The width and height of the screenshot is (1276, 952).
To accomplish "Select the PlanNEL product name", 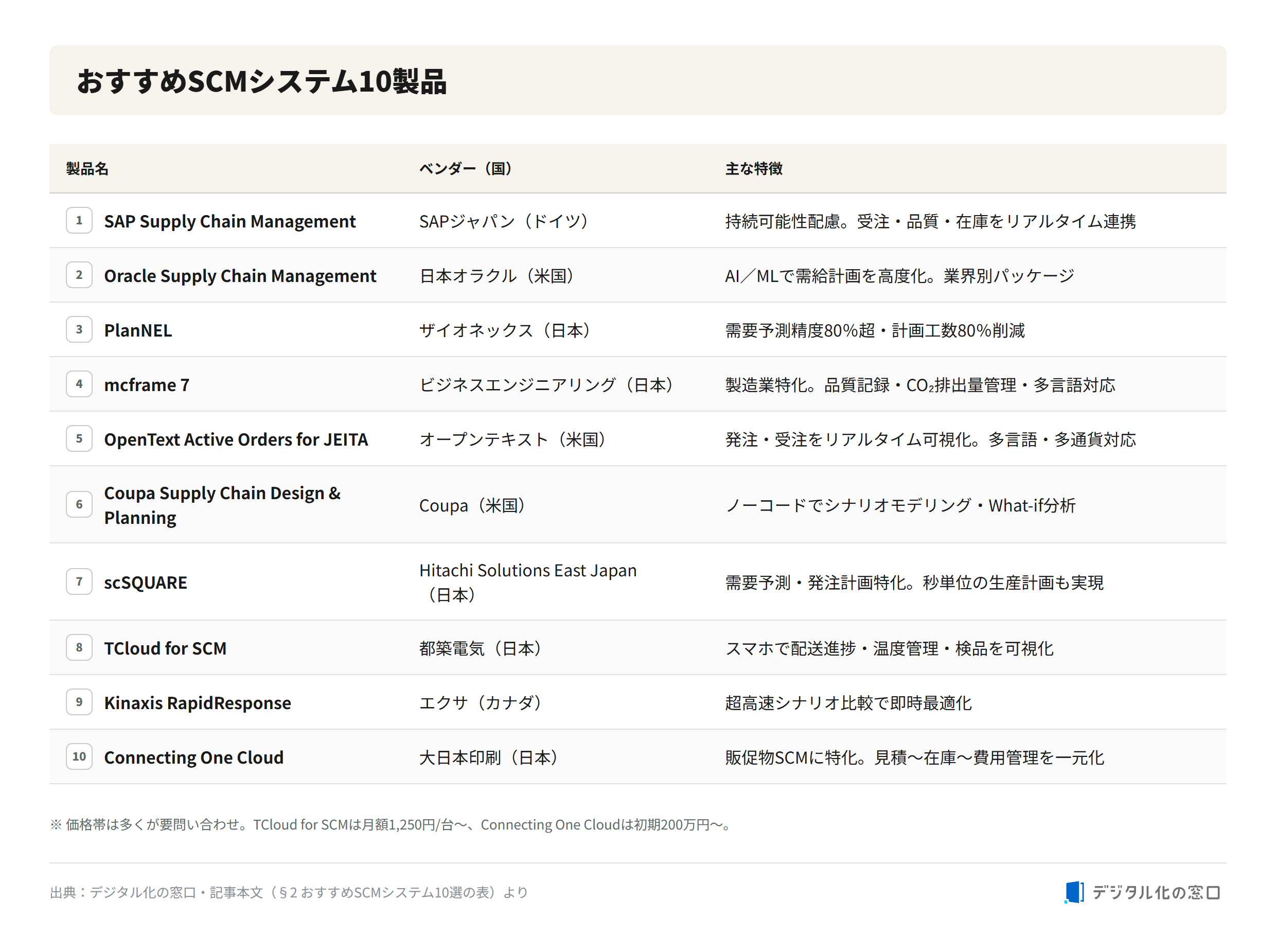I will coord(138,330).
